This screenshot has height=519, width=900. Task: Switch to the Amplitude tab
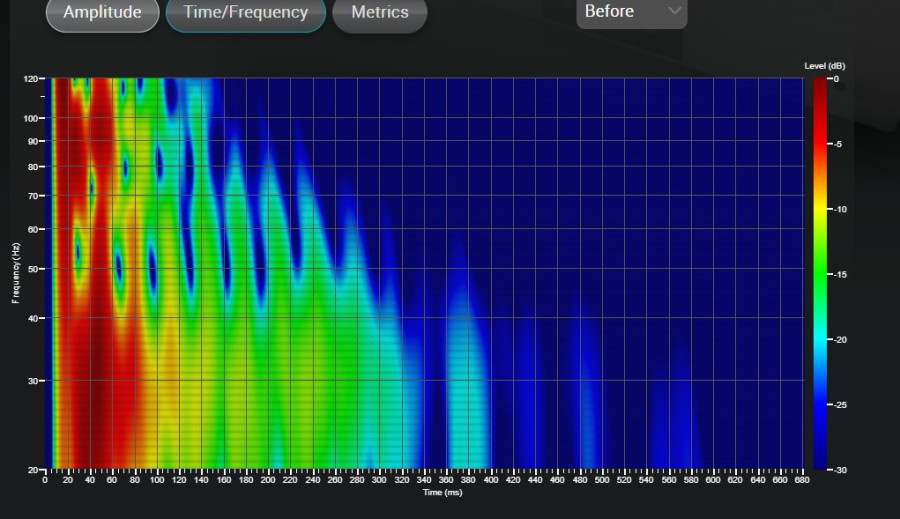102,12
